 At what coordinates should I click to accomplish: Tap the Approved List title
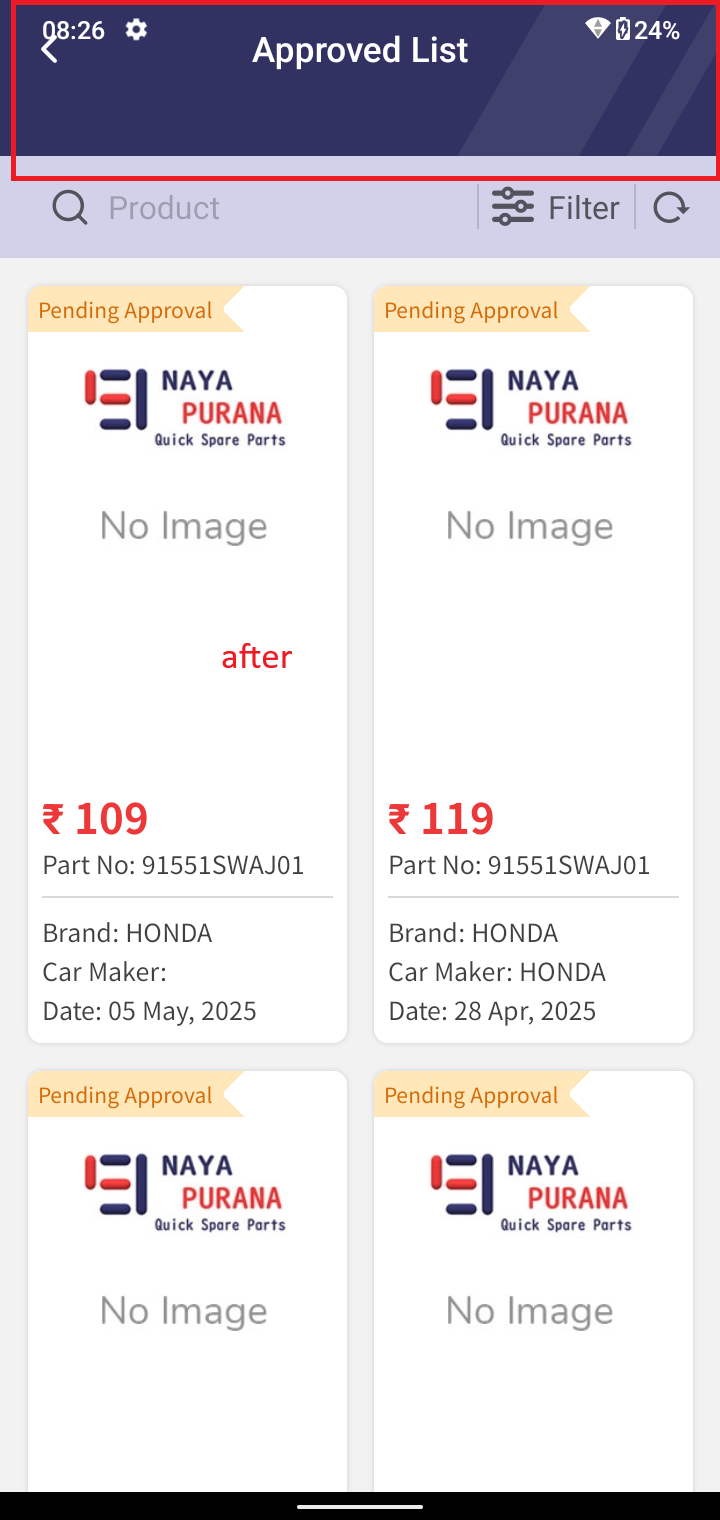point(360,50)
